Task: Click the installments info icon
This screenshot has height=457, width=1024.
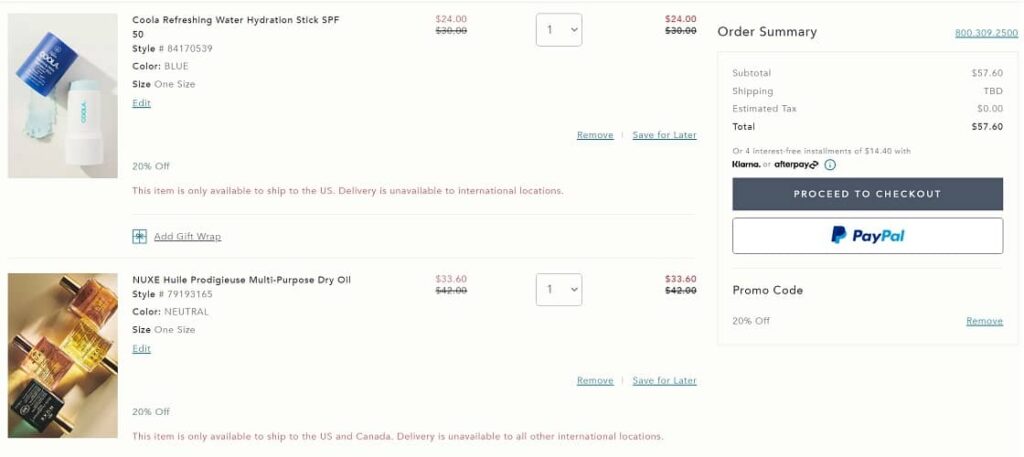Action: coord(830,165)
